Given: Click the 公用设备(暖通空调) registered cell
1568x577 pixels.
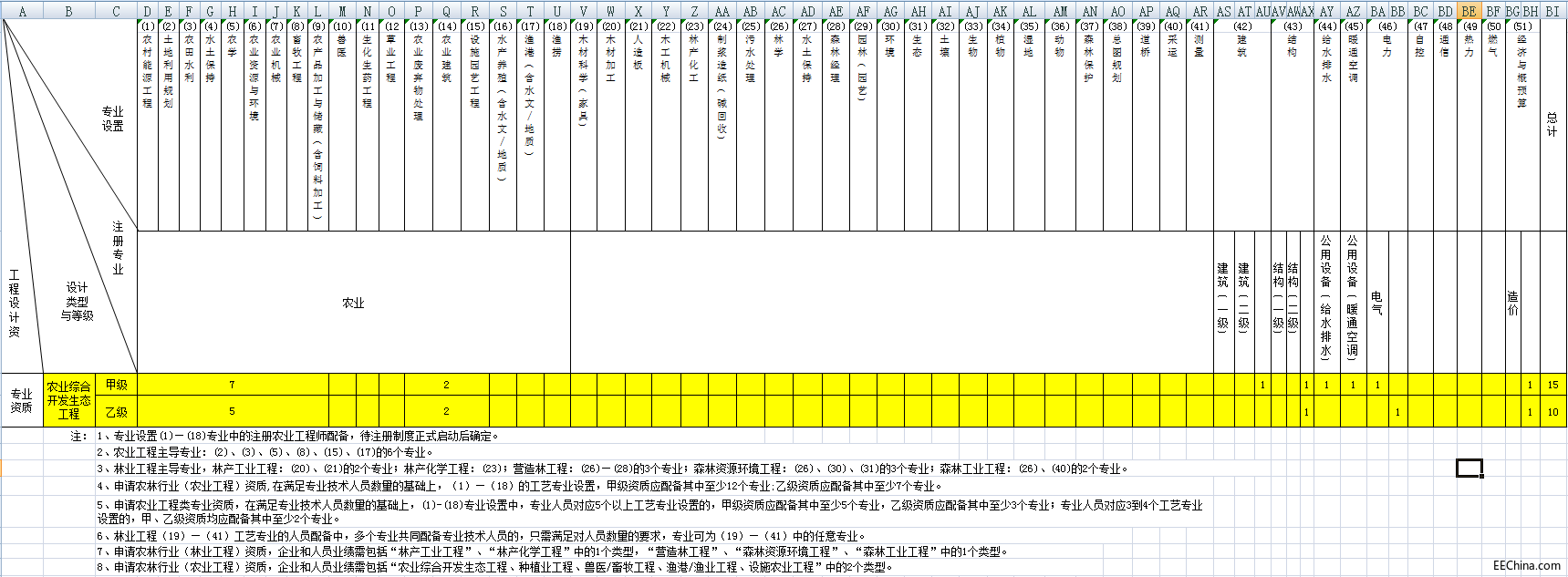Looking at the screenshot, I should click(x=1353, y=303).
